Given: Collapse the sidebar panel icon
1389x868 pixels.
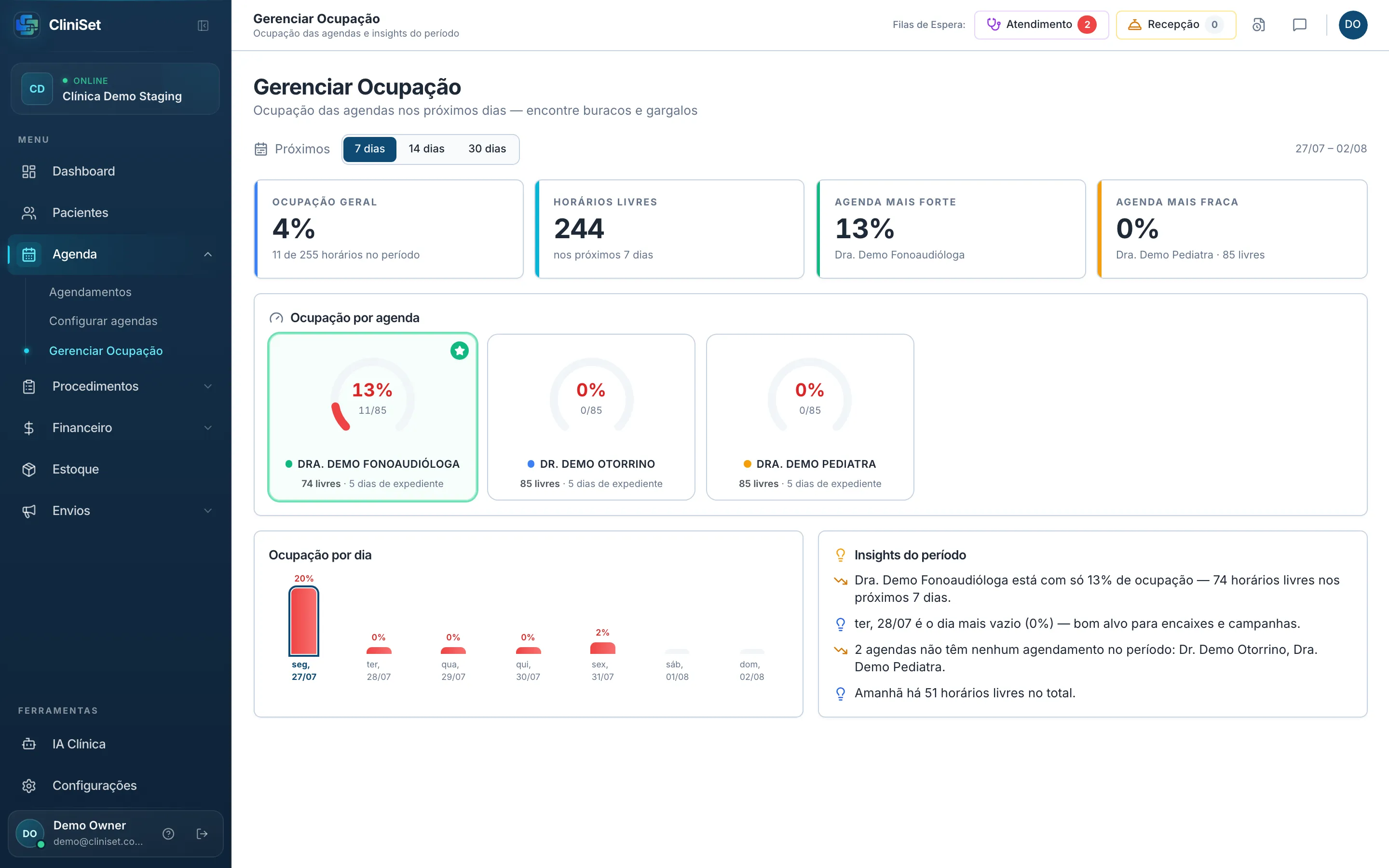Looking at the screenshot, I should (x=203, y=25).
